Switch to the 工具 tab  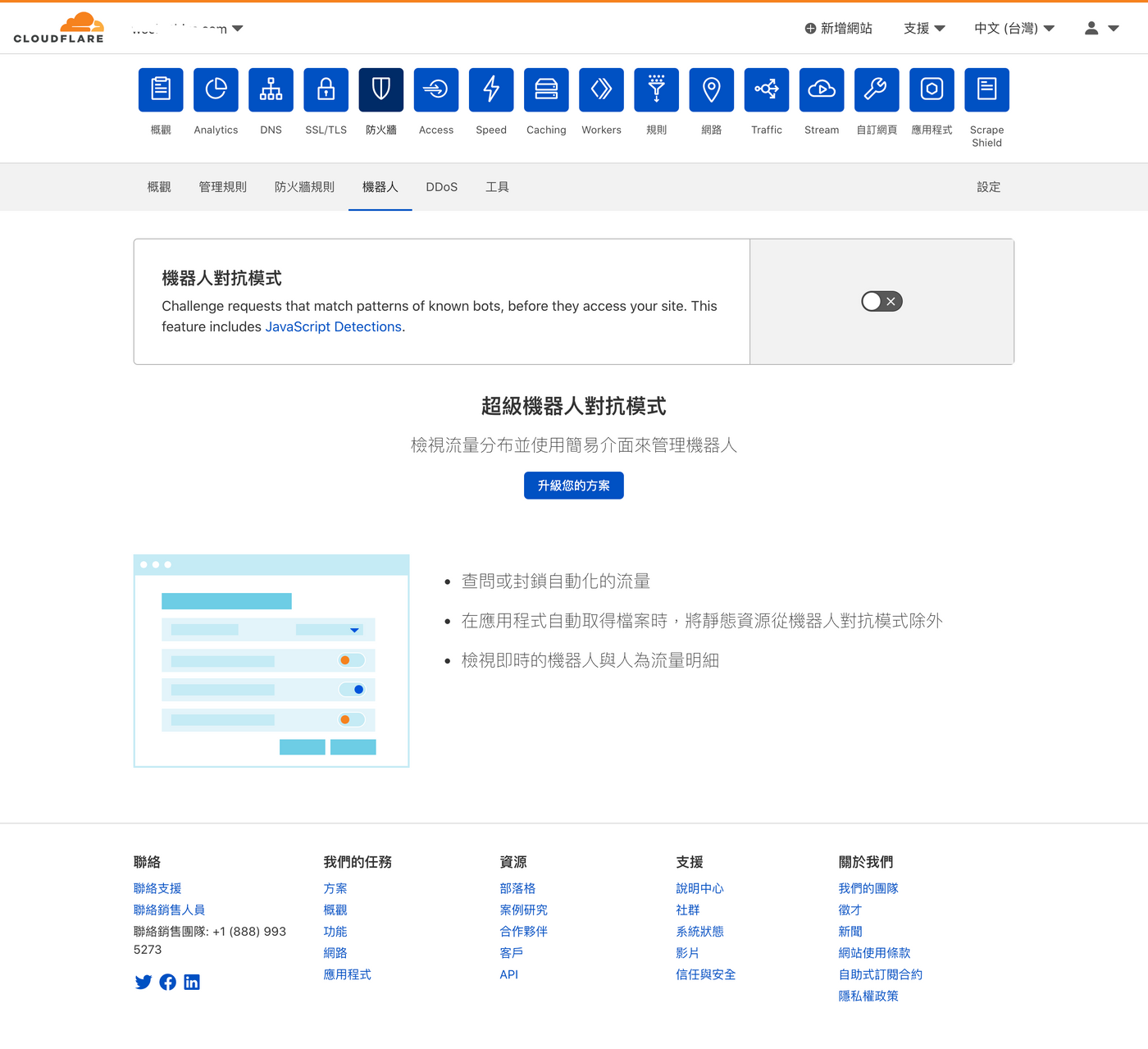(x=497, y=187)
